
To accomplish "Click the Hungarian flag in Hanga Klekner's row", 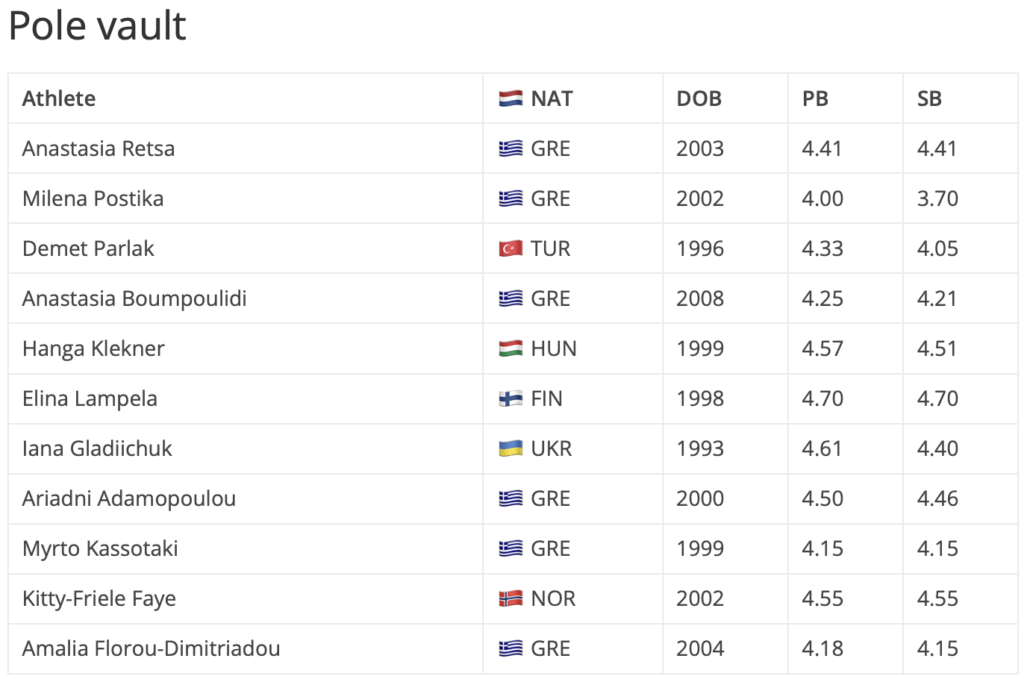I will pyautogui.click(x=510, y=349).
